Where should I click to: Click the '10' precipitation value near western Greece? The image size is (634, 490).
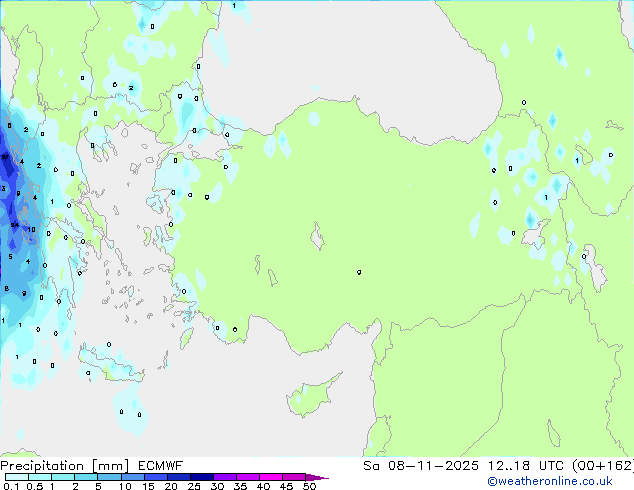(x=32, y=229)
